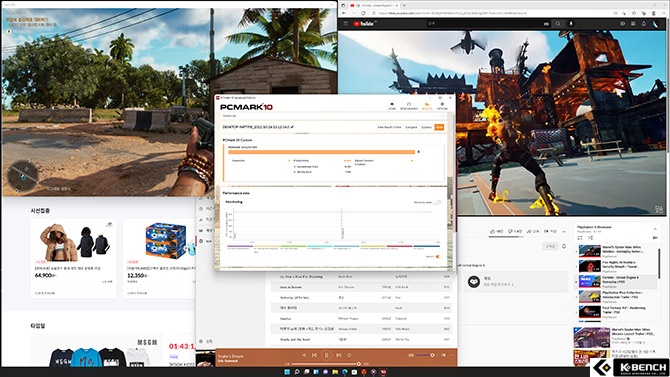The image size is (670, 377).
Task: Expand the Essentials score section
Action: point(289,161)
